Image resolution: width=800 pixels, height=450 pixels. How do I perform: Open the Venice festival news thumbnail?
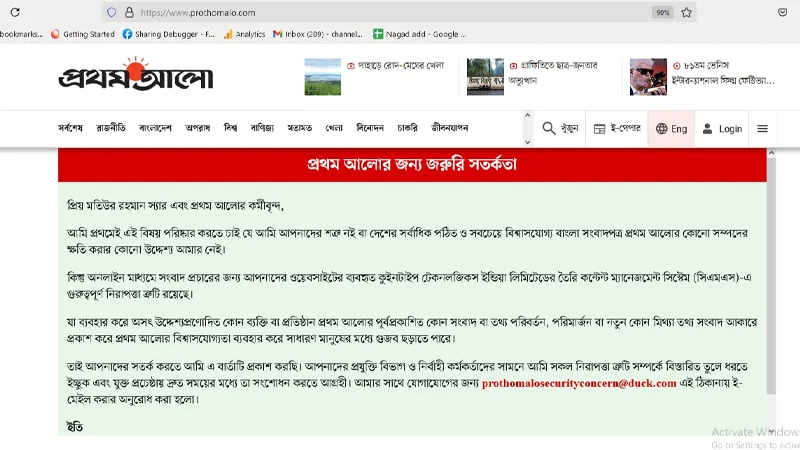pyautogui.click(x=648, y=76)
